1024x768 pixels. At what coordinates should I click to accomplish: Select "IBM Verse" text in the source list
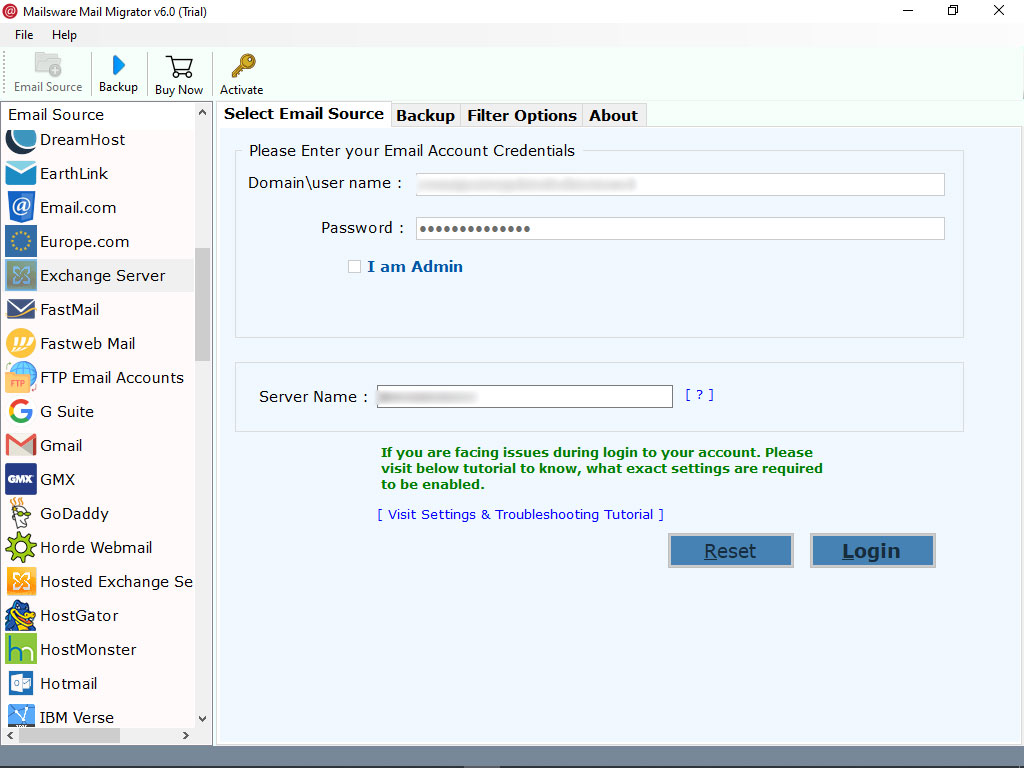pyautogui.click(x=76, y=717)
